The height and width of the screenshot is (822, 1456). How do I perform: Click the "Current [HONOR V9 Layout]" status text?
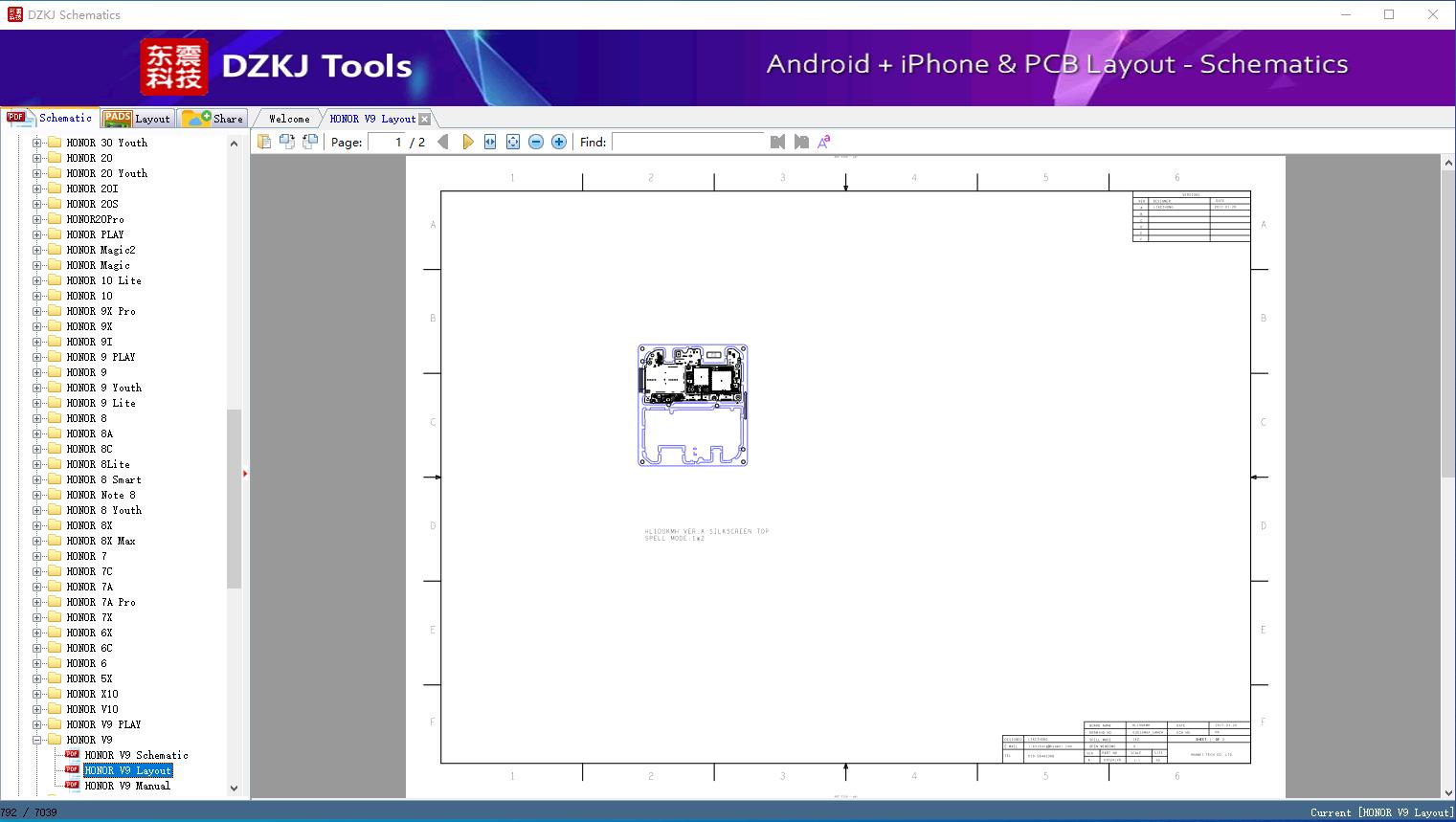click(x=1381, y=812)
